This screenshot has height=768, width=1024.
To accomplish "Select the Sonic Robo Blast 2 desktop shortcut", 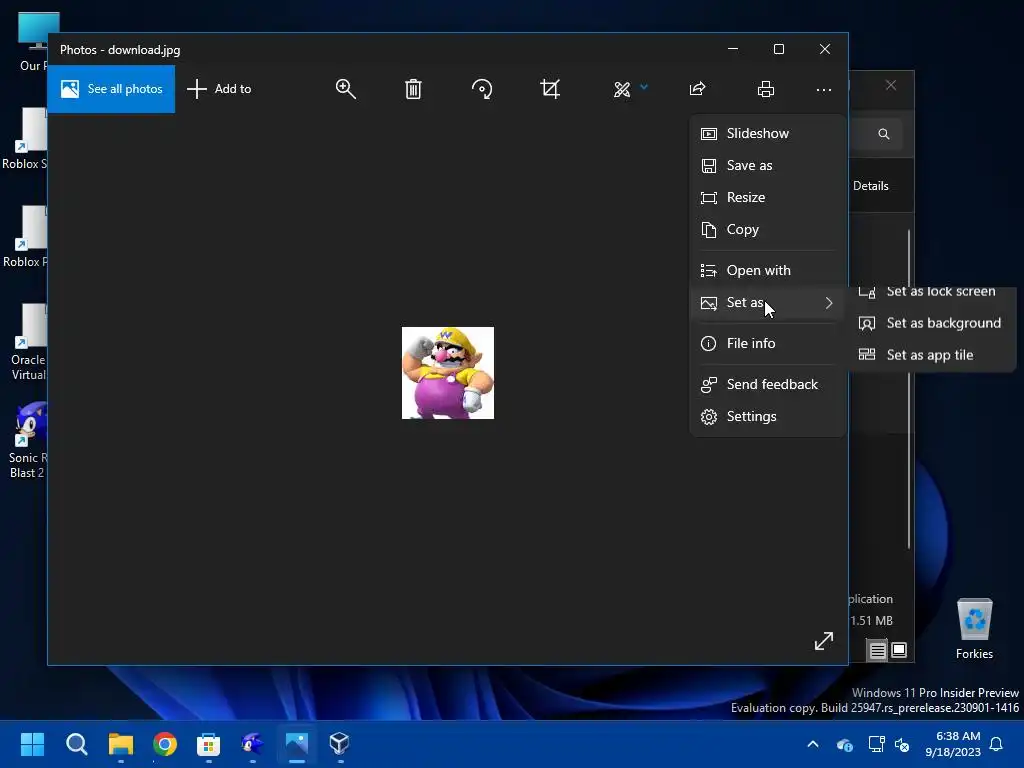I will click(27, 441).
